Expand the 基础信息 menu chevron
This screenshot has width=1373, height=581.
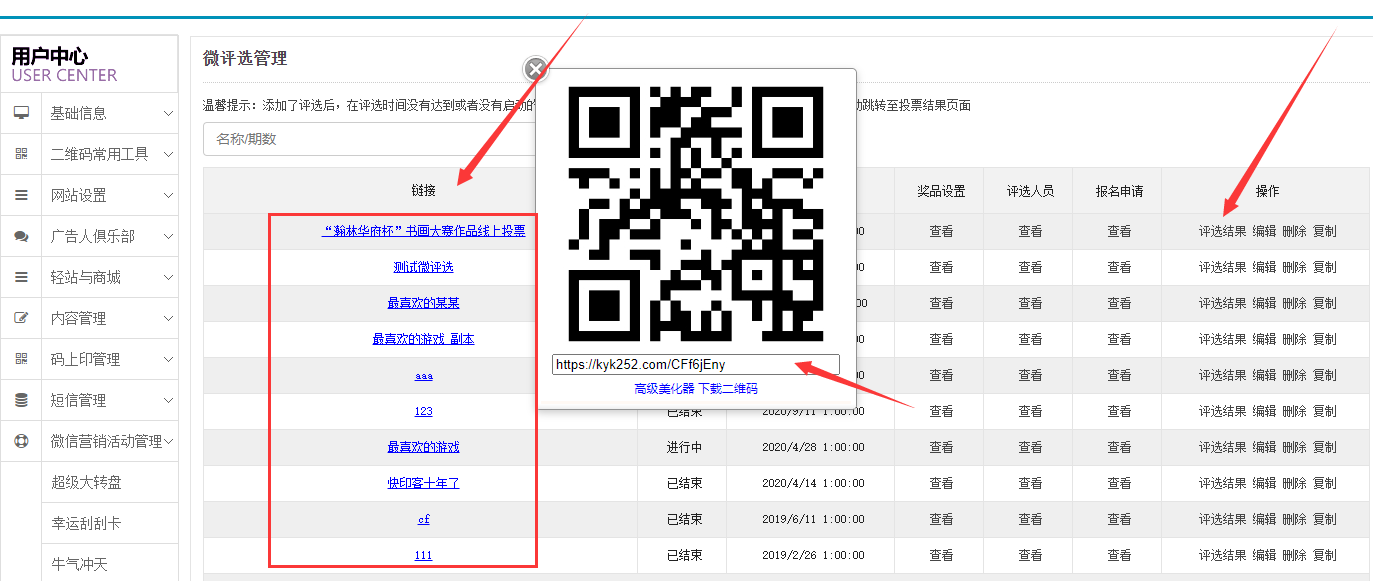click(x=168, y=113)
